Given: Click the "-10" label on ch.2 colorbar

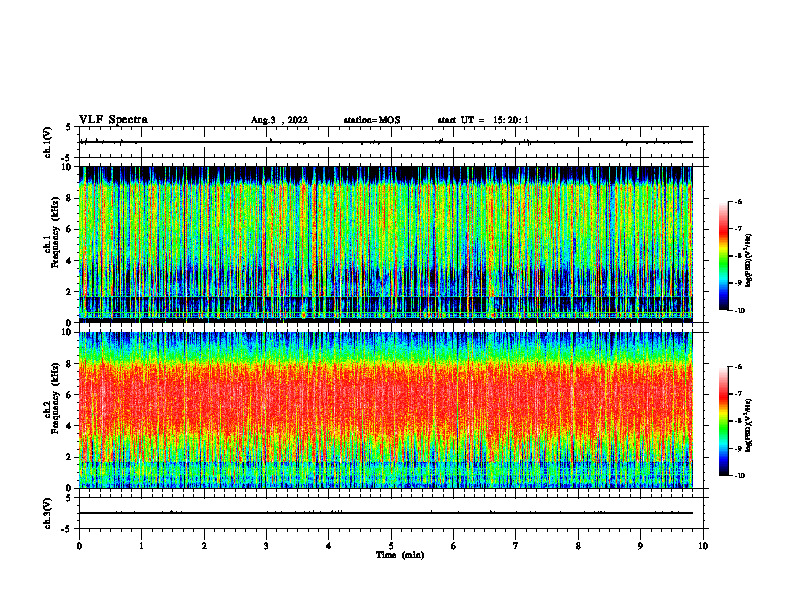Looking at the screenshot, I should pos(739,476).
